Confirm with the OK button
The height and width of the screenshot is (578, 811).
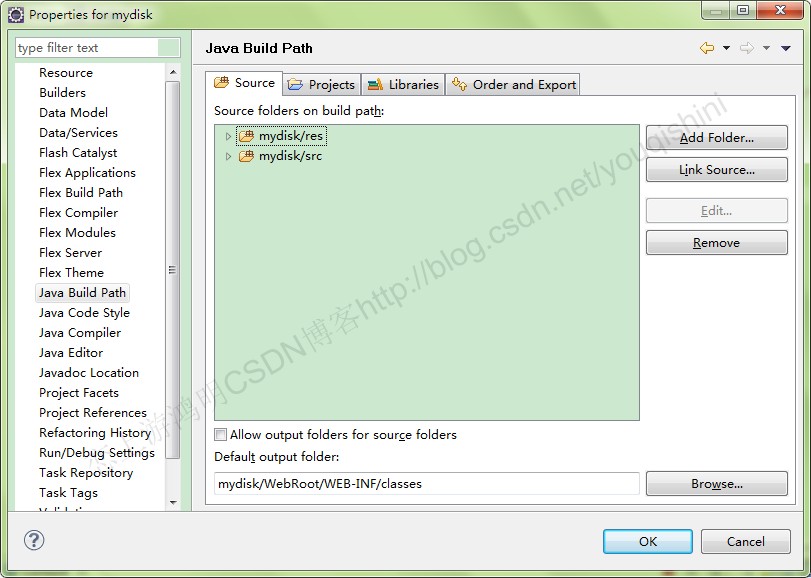tap(648, 541)
